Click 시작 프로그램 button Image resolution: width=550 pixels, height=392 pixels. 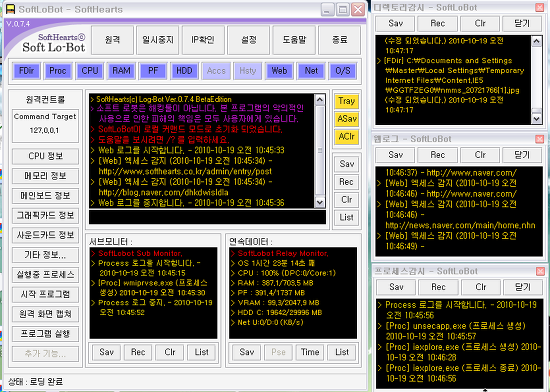pos(46,294)
